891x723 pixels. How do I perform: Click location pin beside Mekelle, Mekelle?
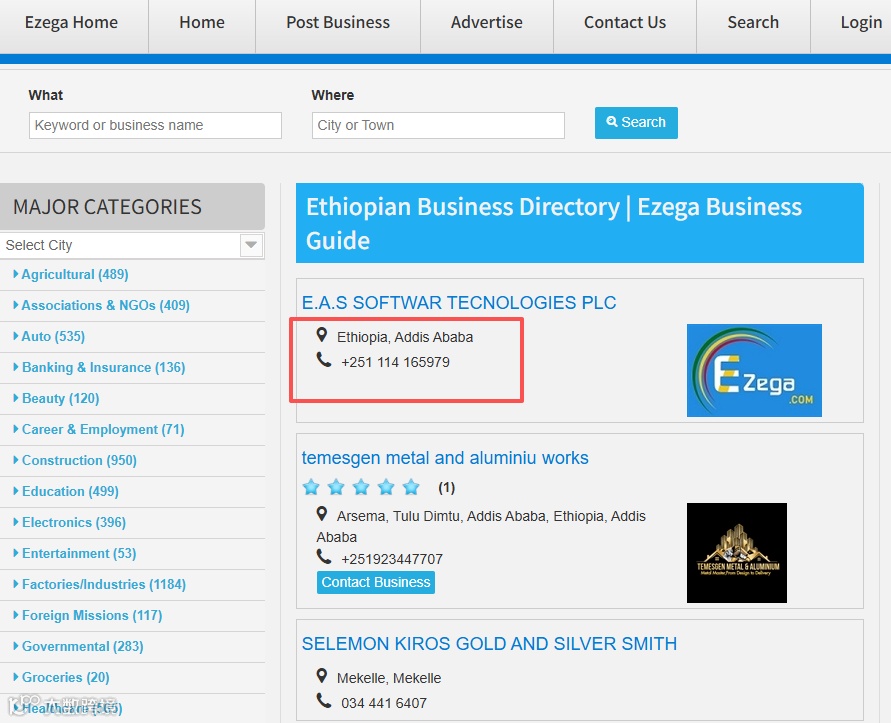coord(322,676)
